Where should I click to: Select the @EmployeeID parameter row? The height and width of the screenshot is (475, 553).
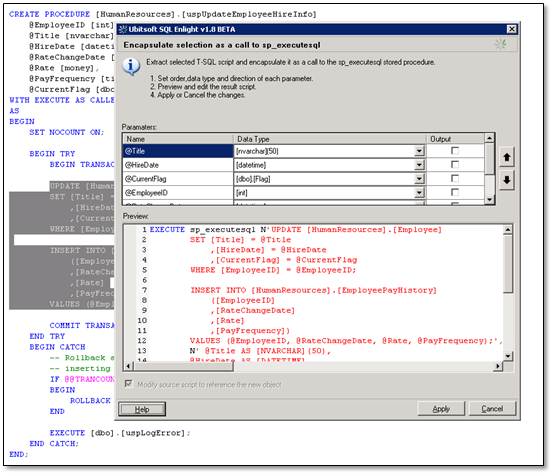click(x=178, y=192)
